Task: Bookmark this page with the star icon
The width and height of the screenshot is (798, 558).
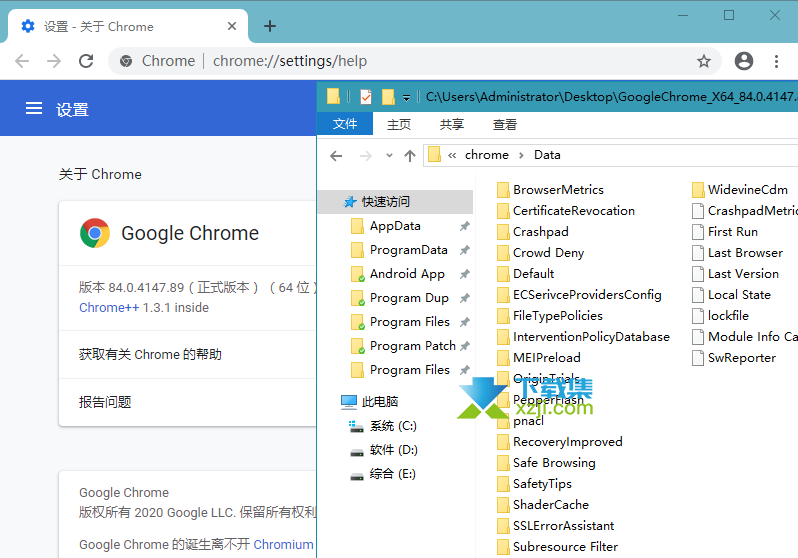Action: pos(704,61)
